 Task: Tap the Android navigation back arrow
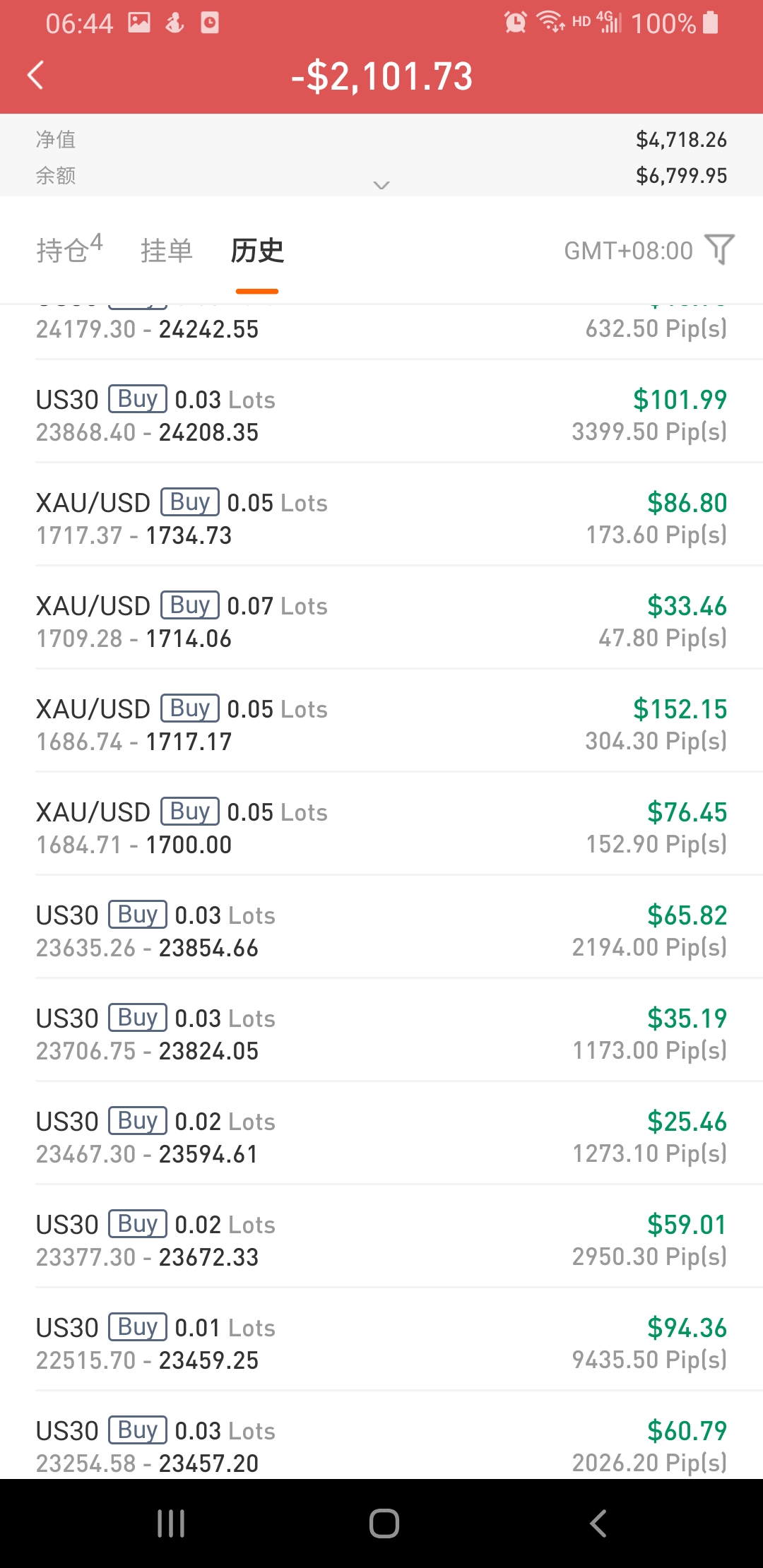coord(598,1524)
